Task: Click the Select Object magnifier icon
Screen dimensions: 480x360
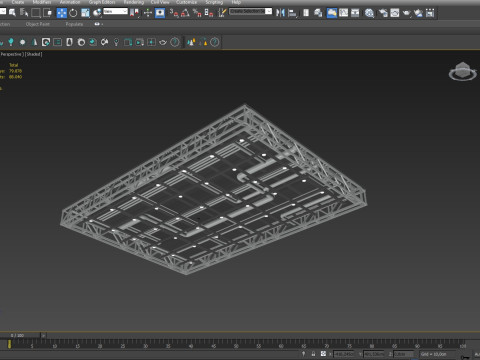Action: 12,13
